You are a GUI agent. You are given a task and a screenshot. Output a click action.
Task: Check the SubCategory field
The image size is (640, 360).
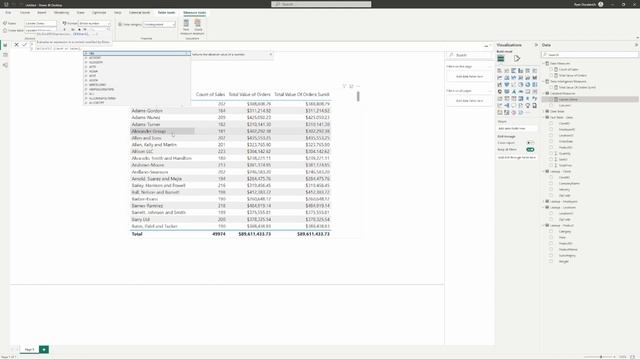[x=551, y=256]
